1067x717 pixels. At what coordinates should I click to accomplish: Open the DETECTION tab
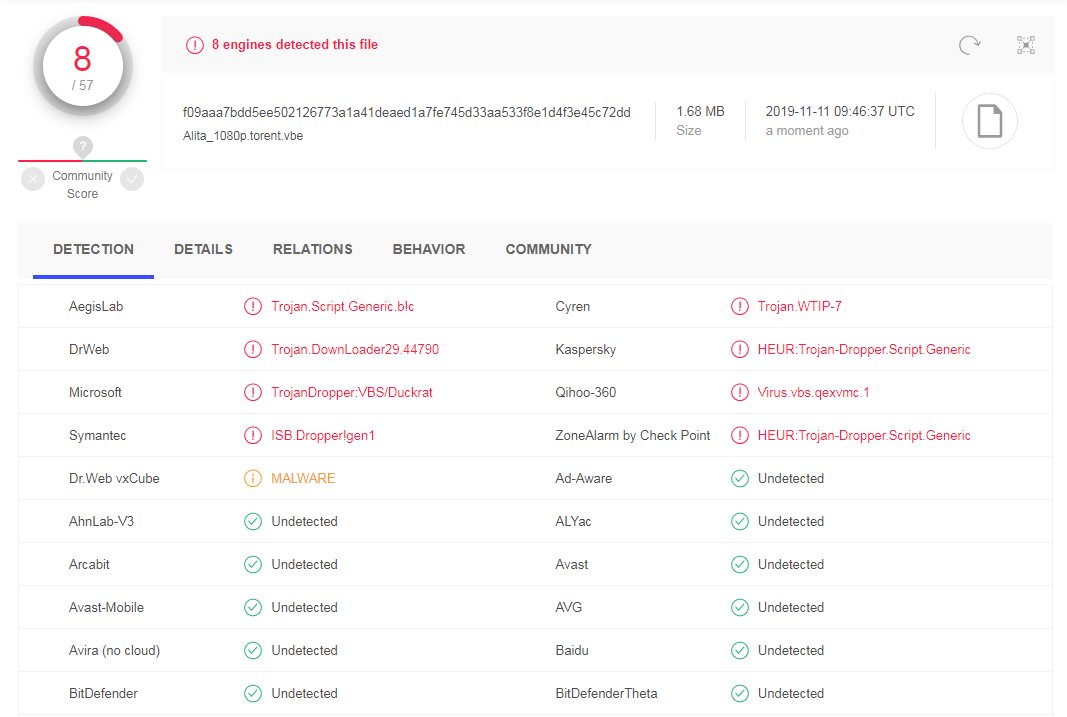coord(93,250)
